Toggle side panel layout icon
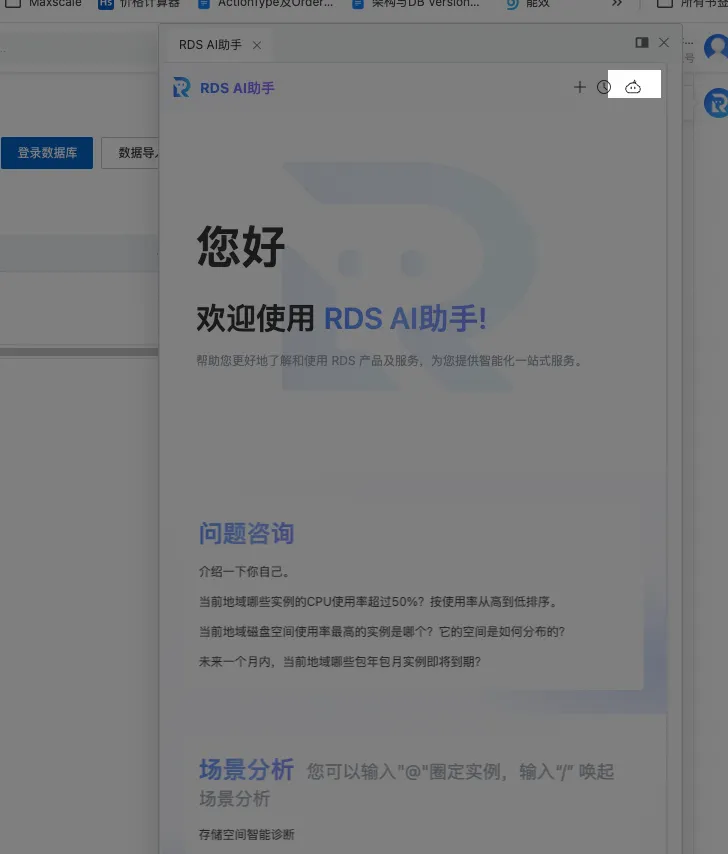The height and width of the screenshot is (854, 728). tap(642, 42)
